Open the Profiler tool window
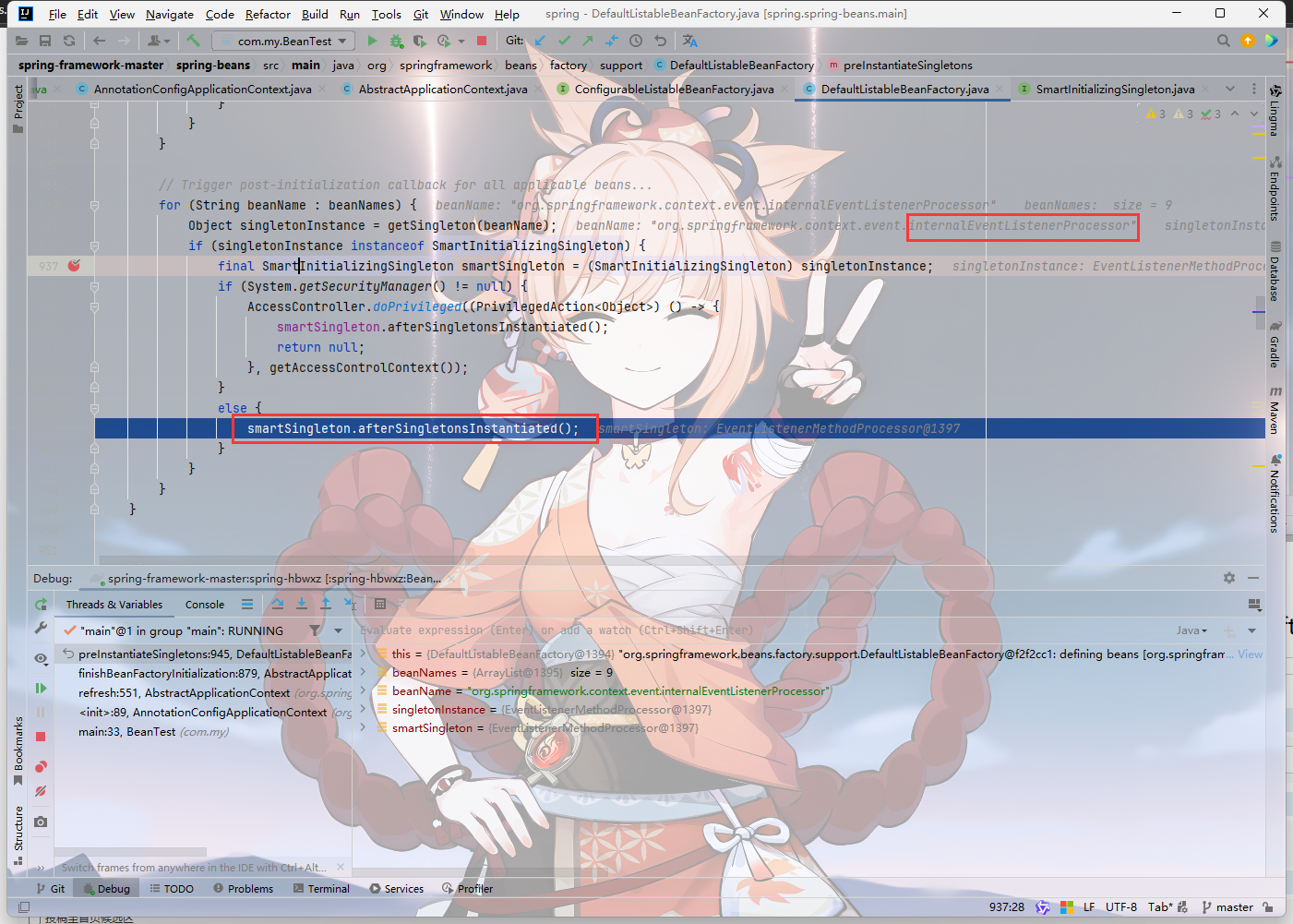This screenshot has width=1293, height=924. pyautogui.click(x=468, y=889)
